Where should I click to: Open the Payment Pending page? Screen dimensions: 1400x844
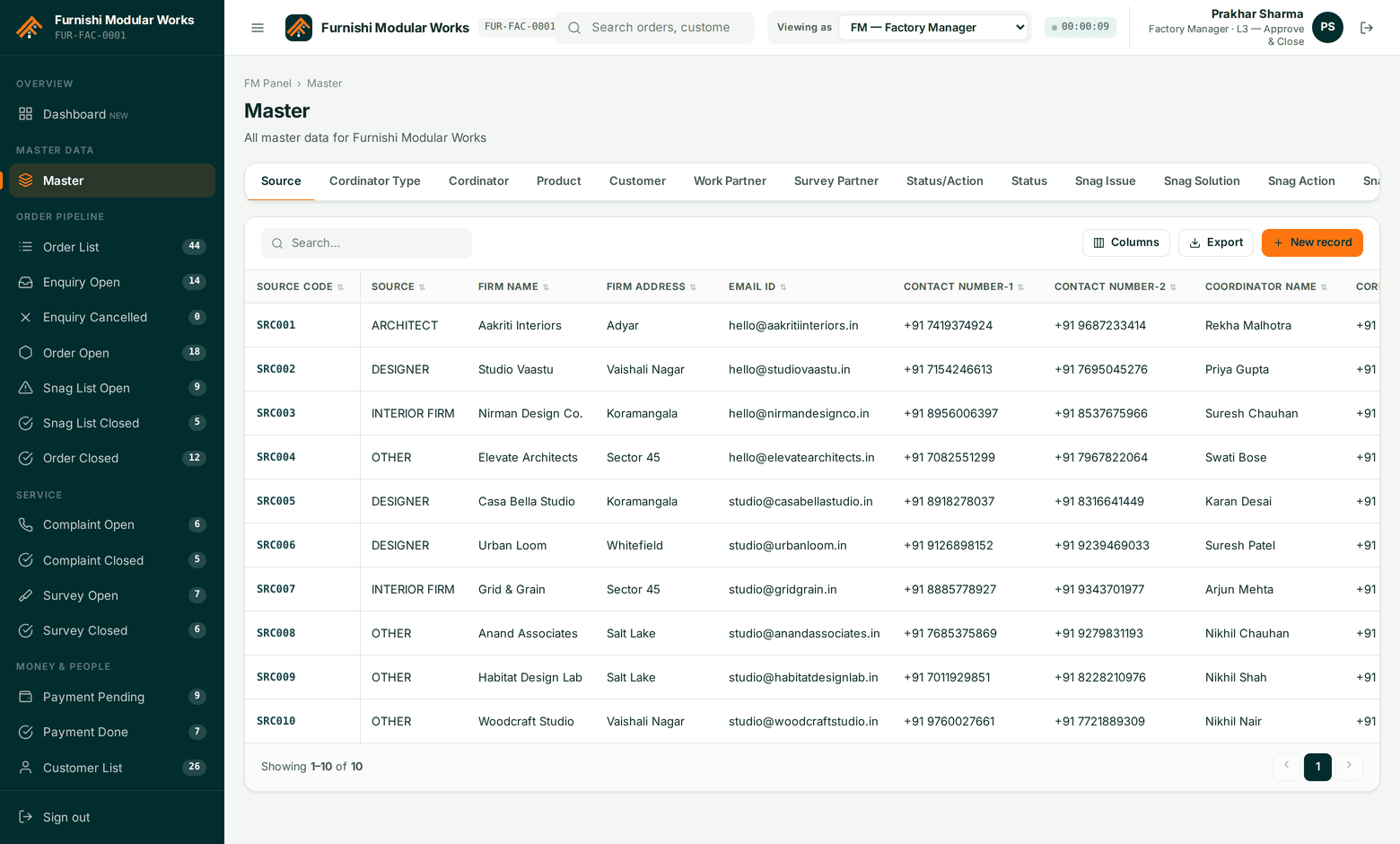[112, 697]
